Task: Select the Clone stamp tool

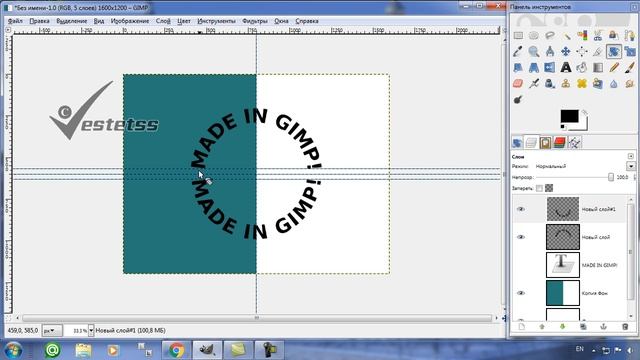Action: pyautogui.click(x=566, y=83)
